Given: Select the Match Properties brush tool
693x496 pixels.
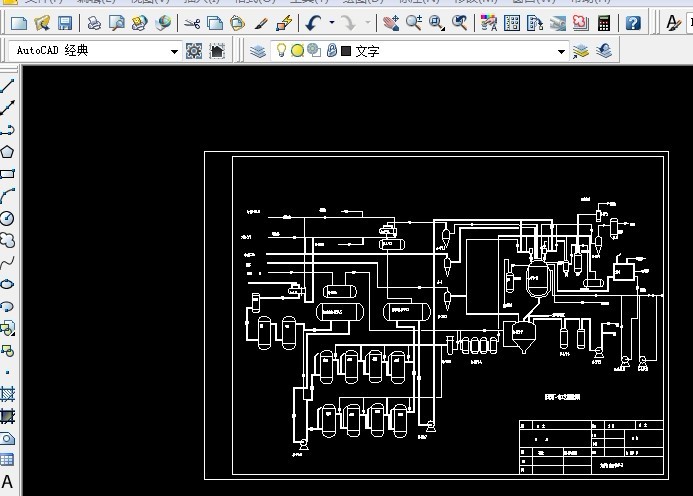Looking at the screenshot, I should click(261, 22).
